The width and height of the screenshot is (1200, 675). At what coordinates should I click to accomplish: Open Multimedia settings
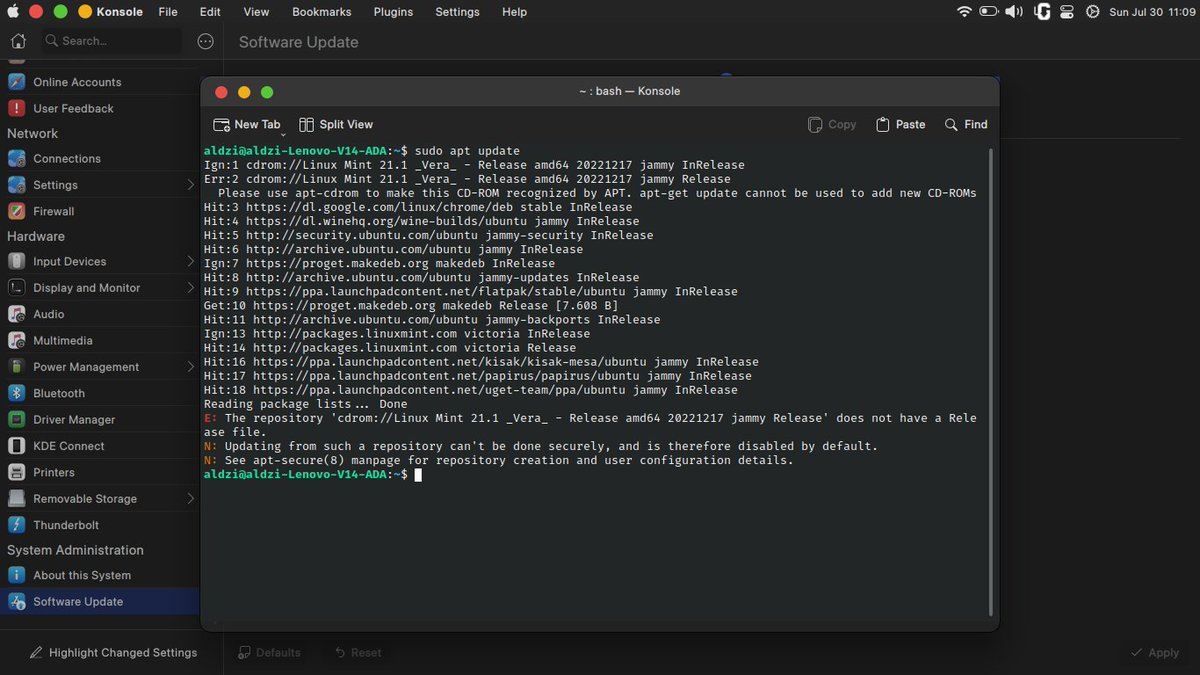[x=100, y=340]
